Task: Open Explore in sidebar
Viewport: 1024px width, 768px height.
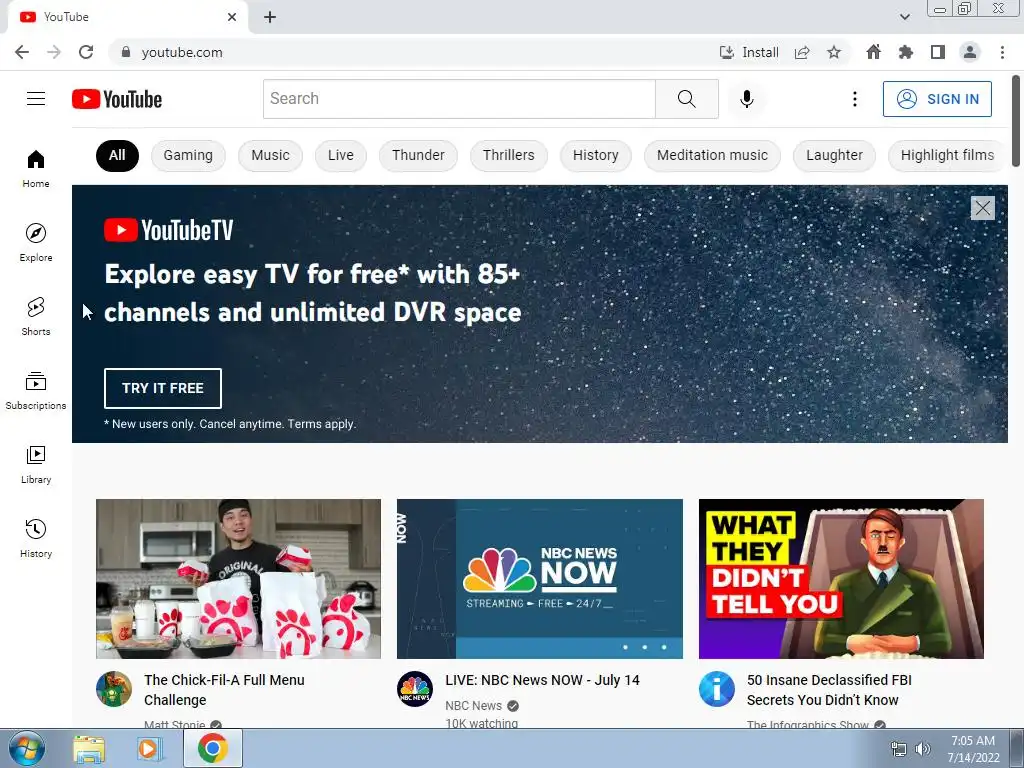Action: click(x=36, y=242)
